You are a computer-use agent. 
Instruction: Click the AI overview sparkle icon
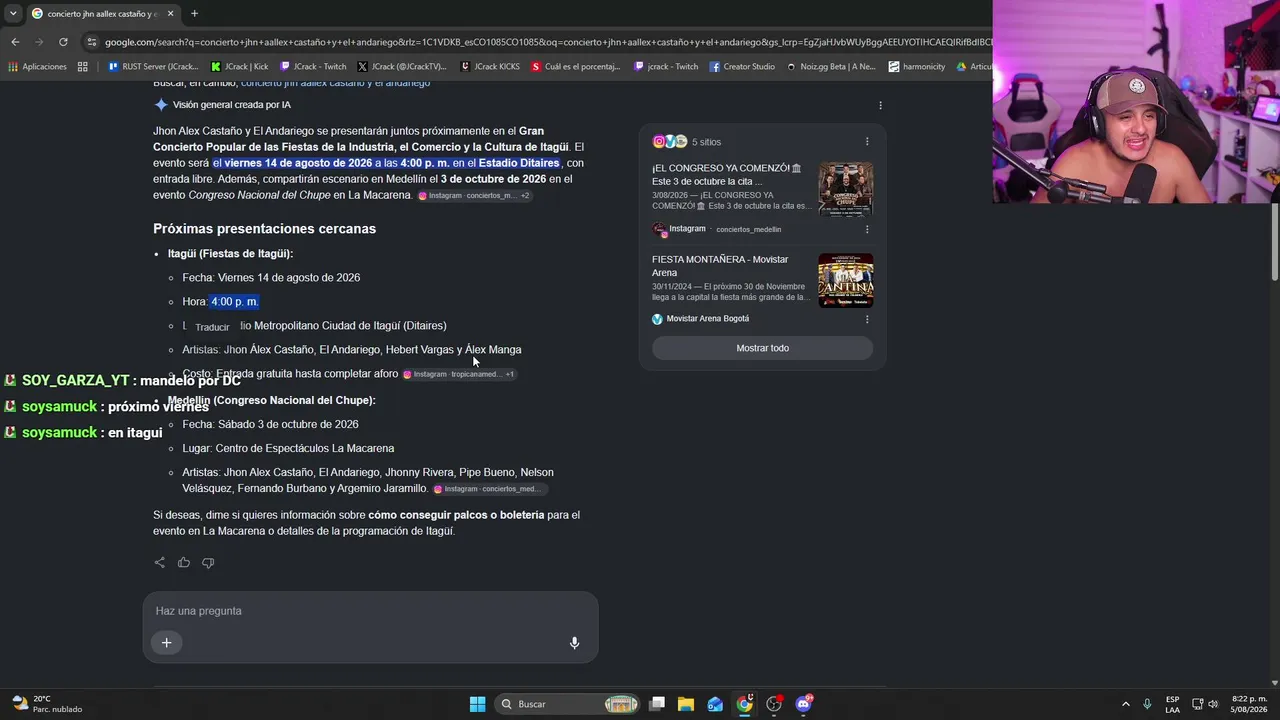coord(161,105)
